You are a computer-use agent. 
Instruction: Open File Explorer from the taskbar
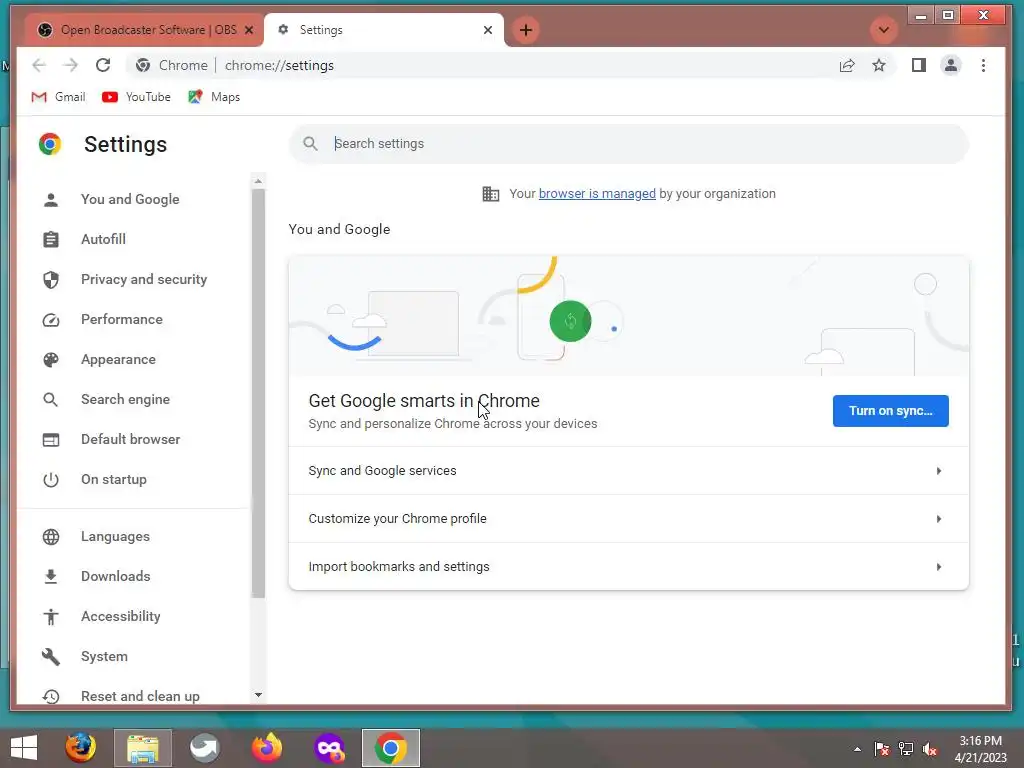[x=143, y=748]
